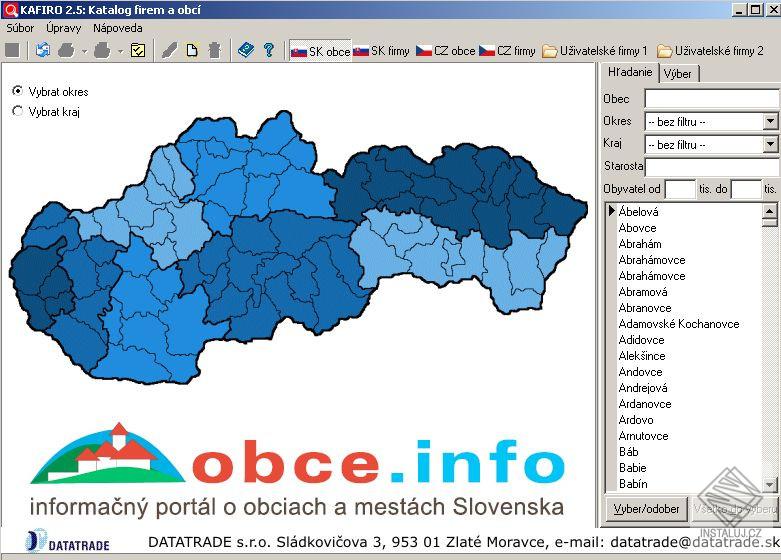This screenshot has height=560, width=781.
Task: Select the Vybrat okres radio button
Action: pos(17,91)
